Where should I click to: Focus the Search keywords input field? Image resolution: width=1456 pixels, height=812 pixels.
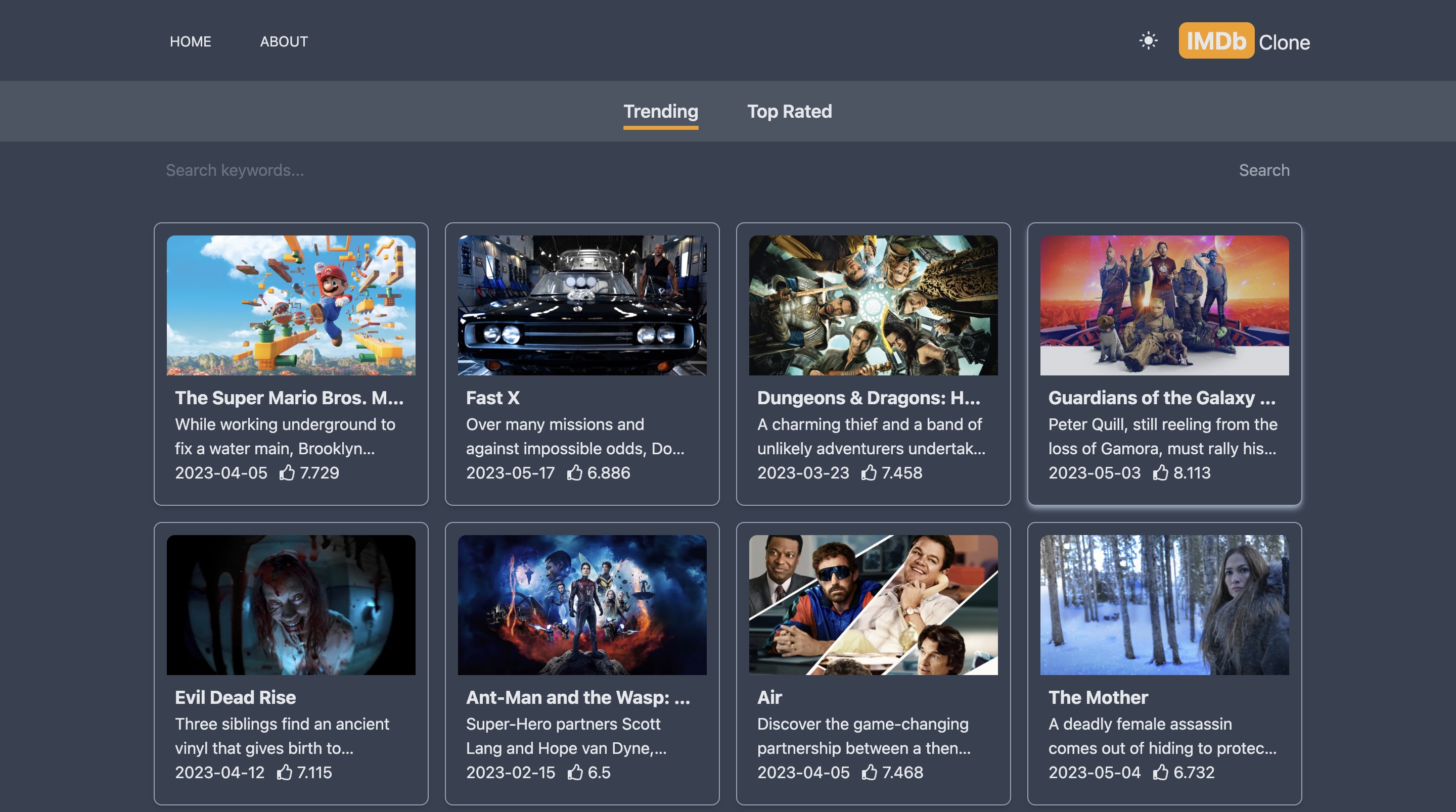(x=695, y=170)
